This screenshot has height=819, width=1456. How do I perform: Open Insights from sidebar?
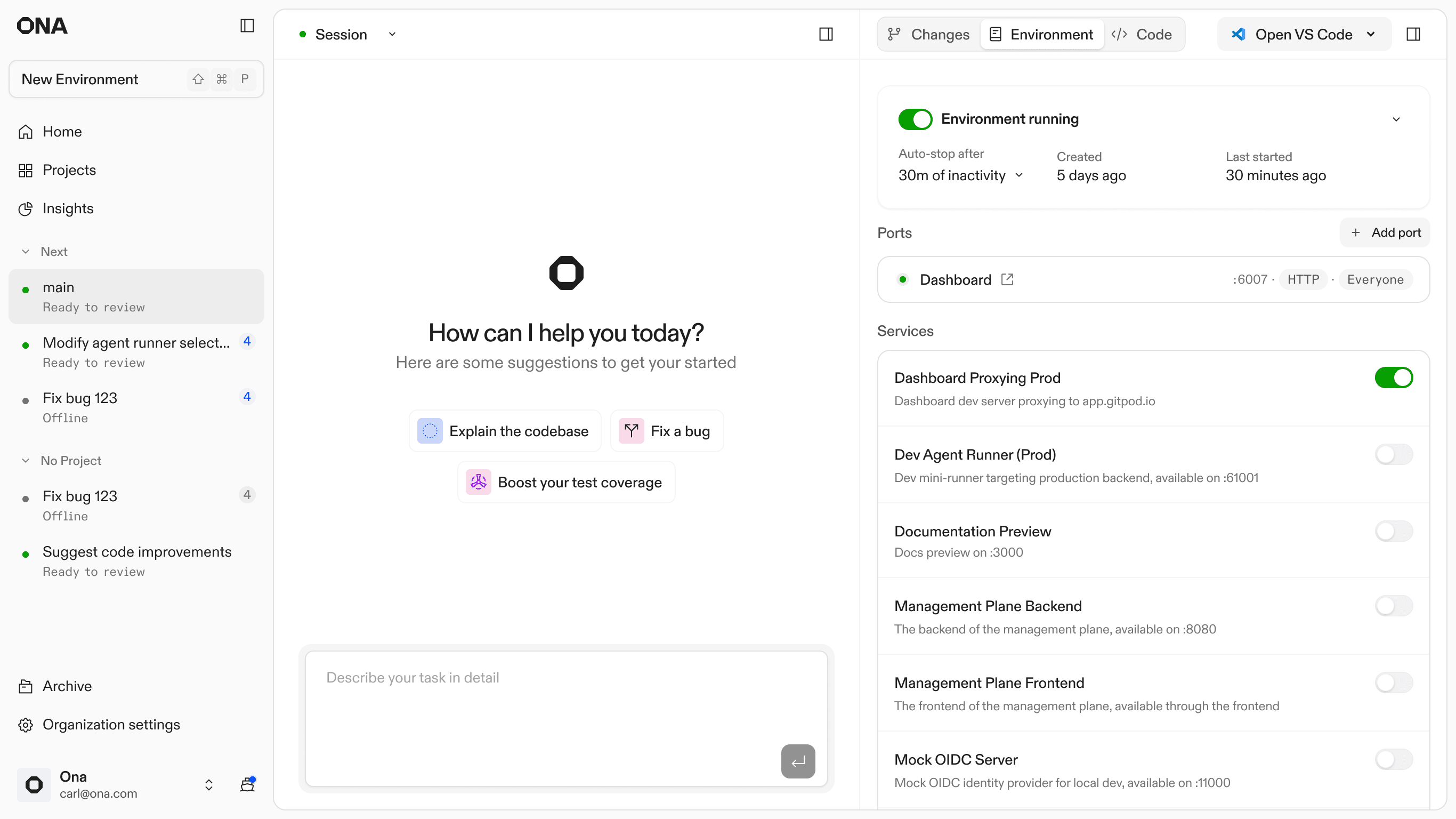[68, 208]
